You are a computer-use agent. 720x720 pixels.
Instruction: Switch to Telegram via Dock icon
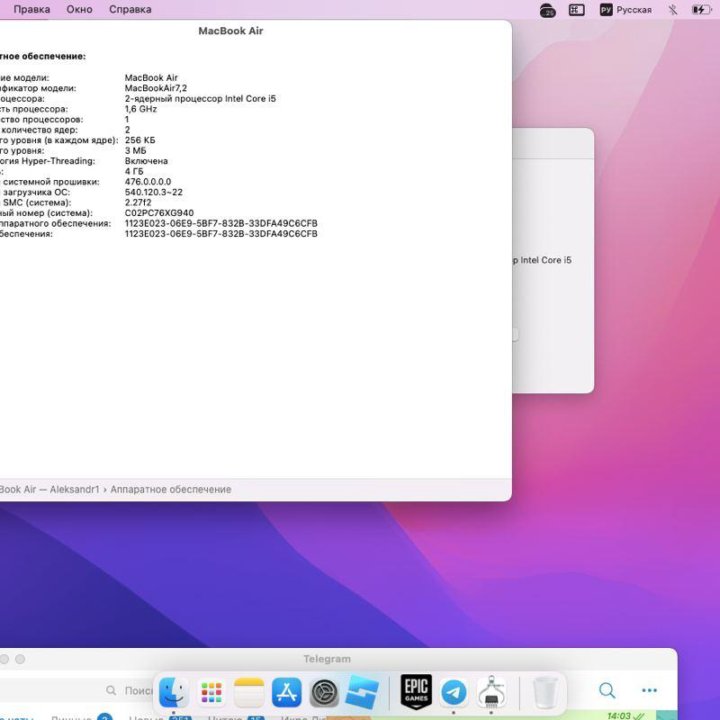click(454, 692)
